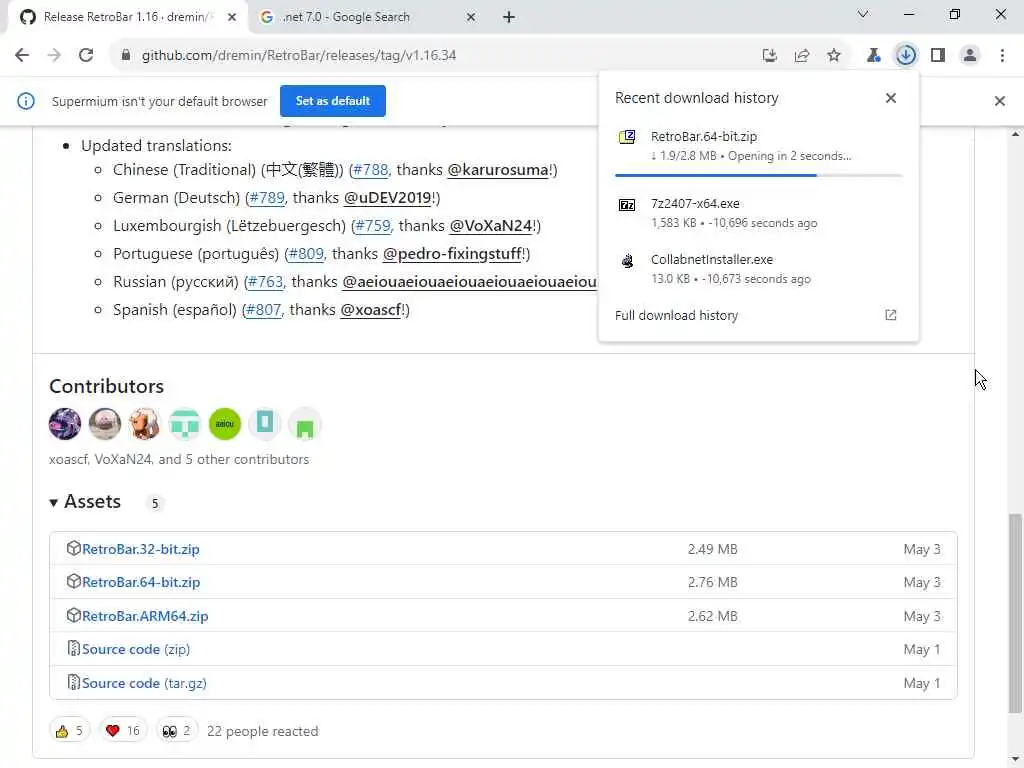The height and width of the screenshot is (768, 1024).
Task: Toggle the downloads toolbar button
Action: tap(906, 56)
